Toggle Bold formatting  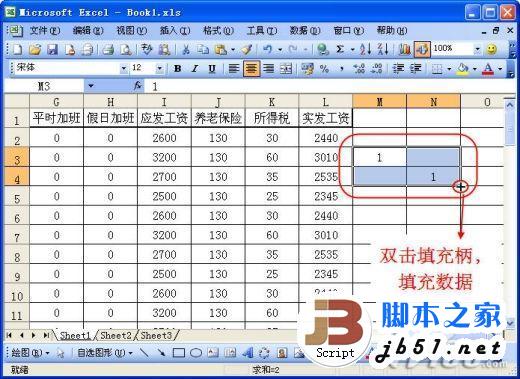pos(178,69)
